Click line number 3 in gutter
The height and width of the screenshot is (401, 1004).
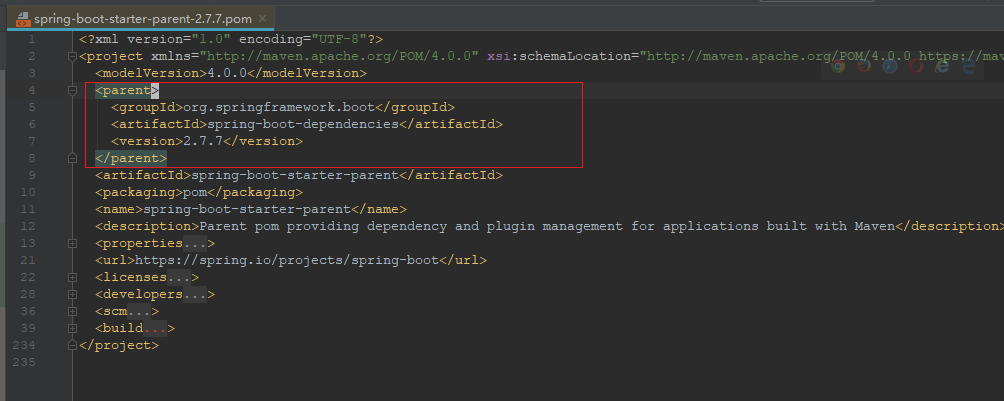32,73
